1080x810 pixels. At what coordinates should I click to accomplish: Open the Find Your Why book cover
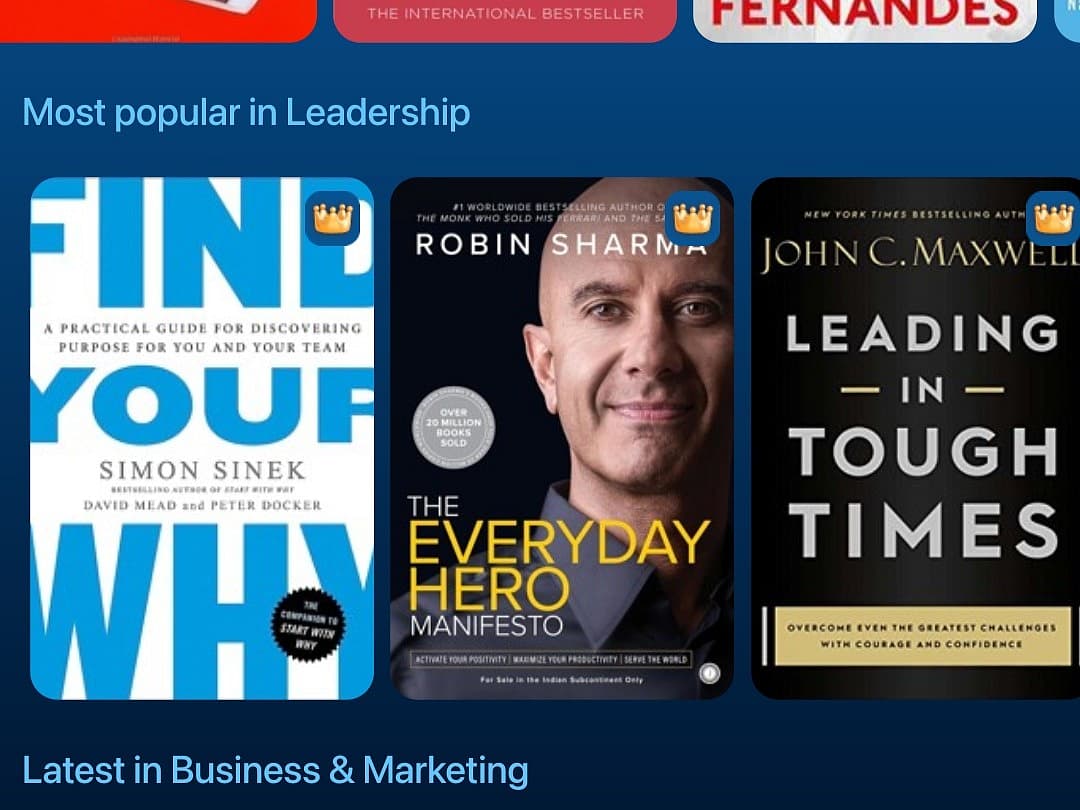202,438
